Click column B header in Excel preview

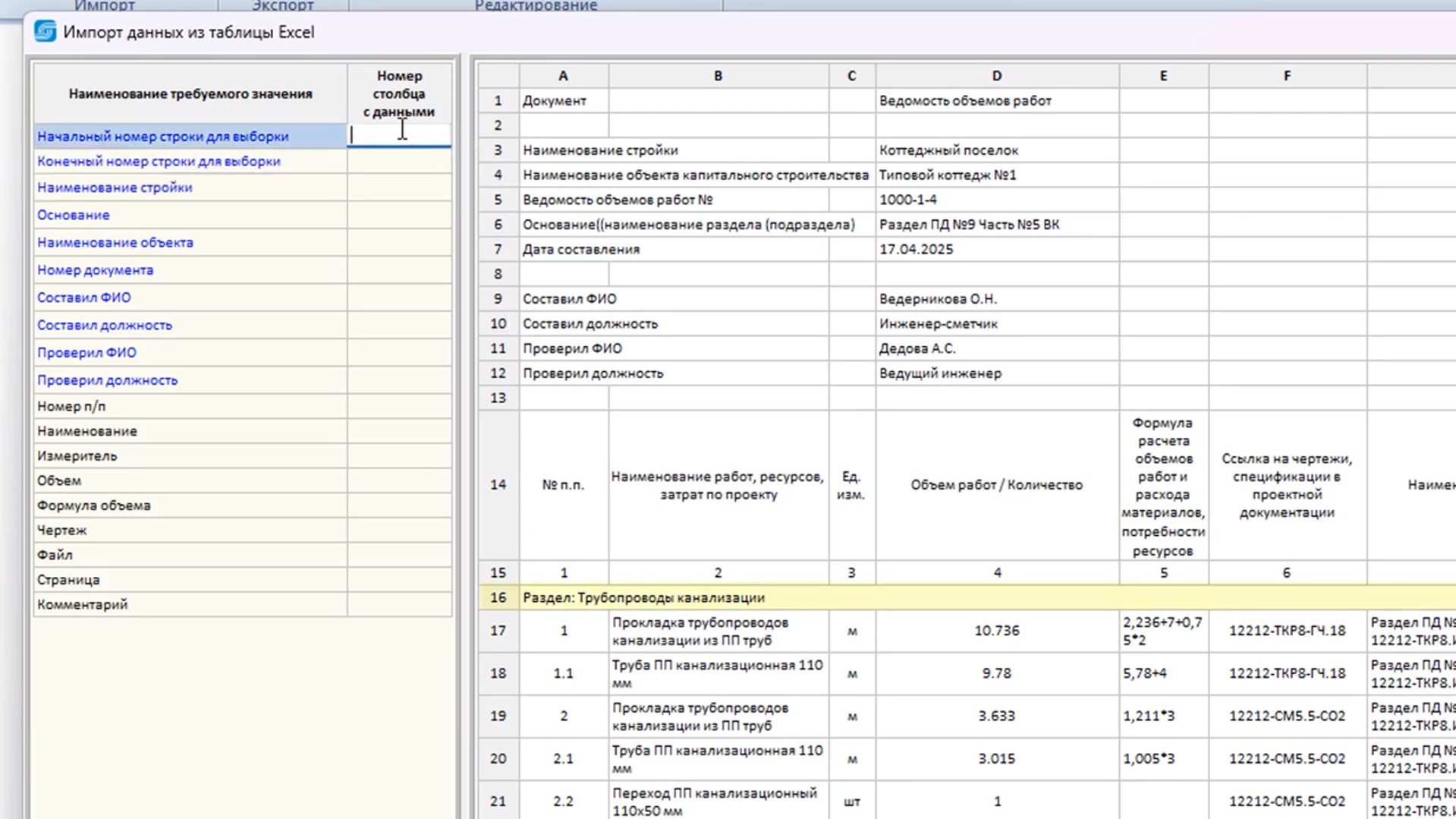[718, 76]
